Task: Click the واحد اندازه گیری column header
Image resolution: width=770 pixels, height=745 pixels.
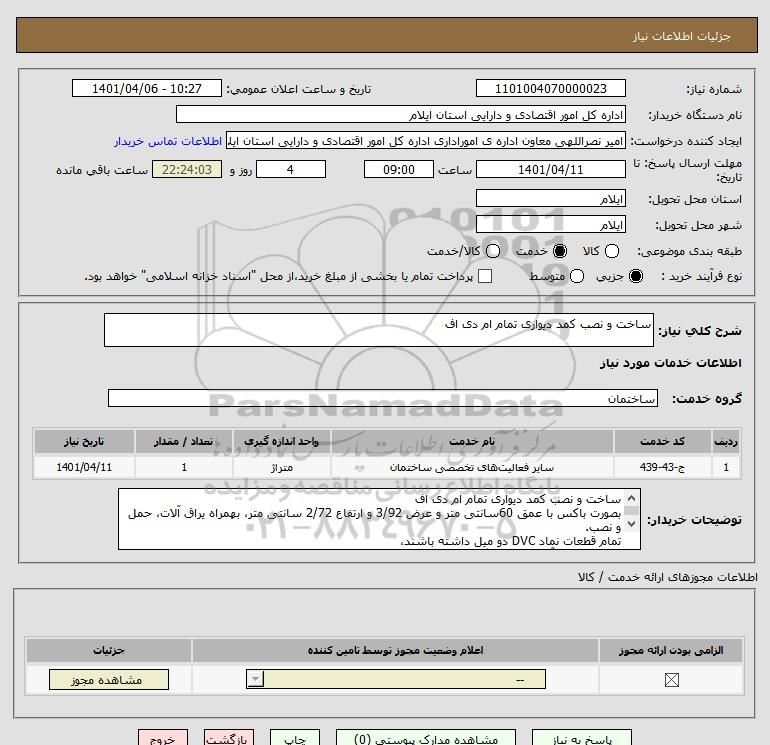Action: pos(281,441)
